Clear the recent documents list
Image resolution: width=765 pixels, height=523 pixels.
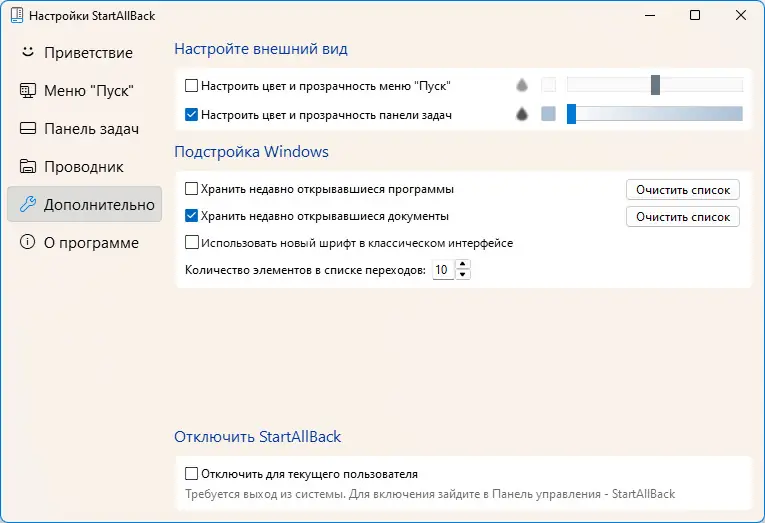coord(683,216)
